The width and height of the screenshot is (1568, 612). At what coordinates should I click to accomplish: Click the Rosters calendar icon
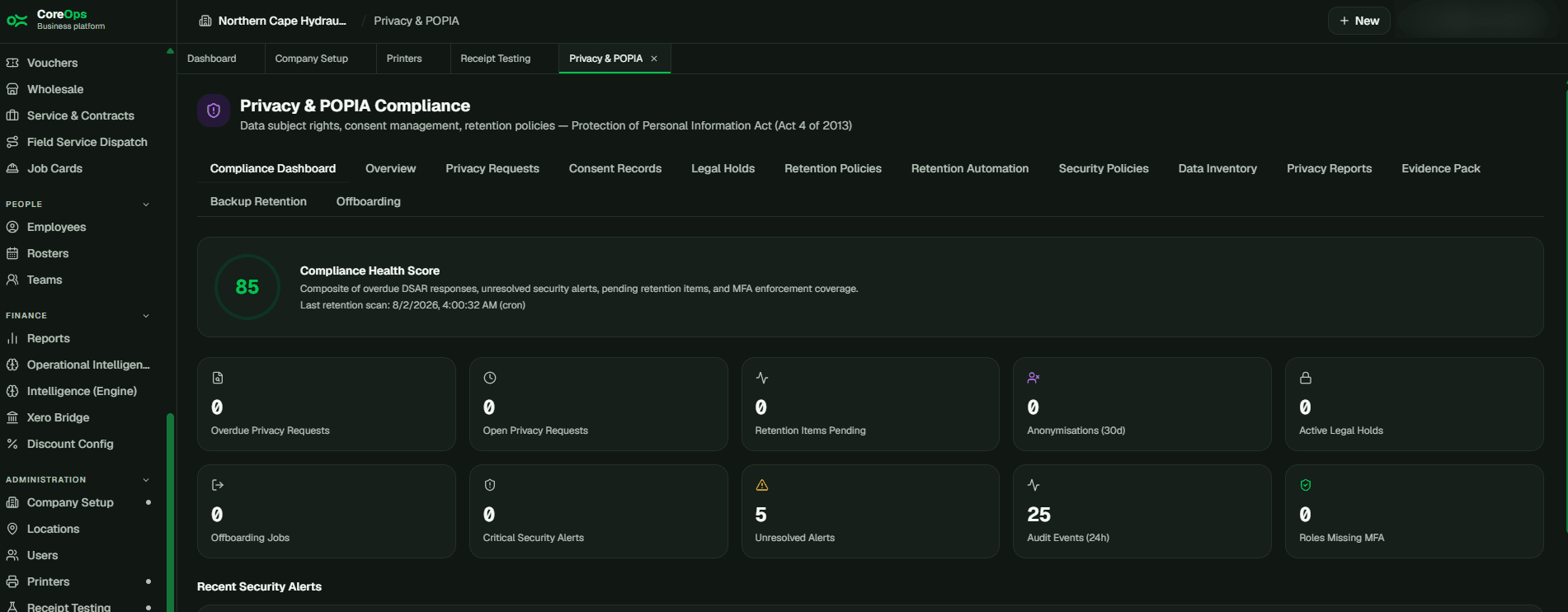[x=12, y=253]
